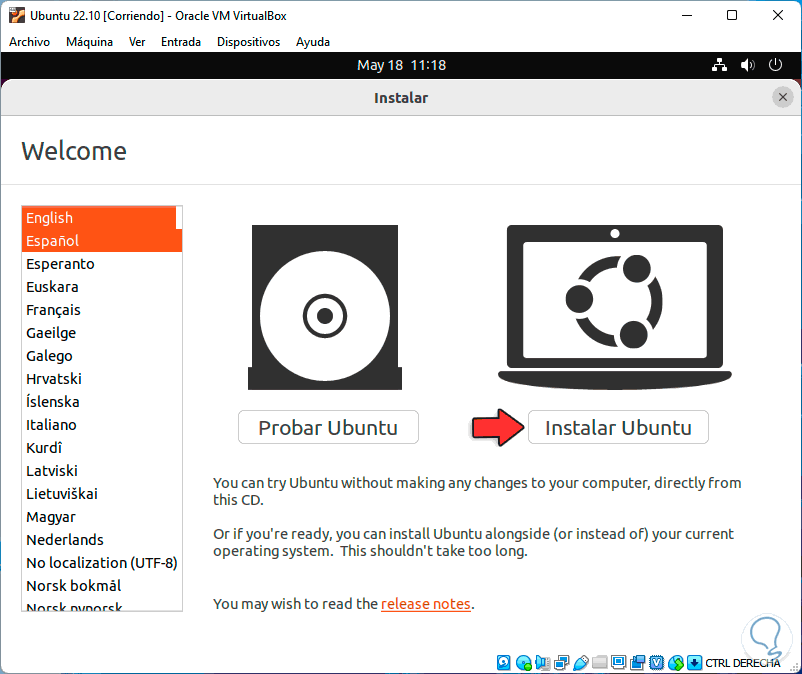The image size is (802, 674).
Task: Select Kurdî in the language list
Action: click(x=102, y=448)
